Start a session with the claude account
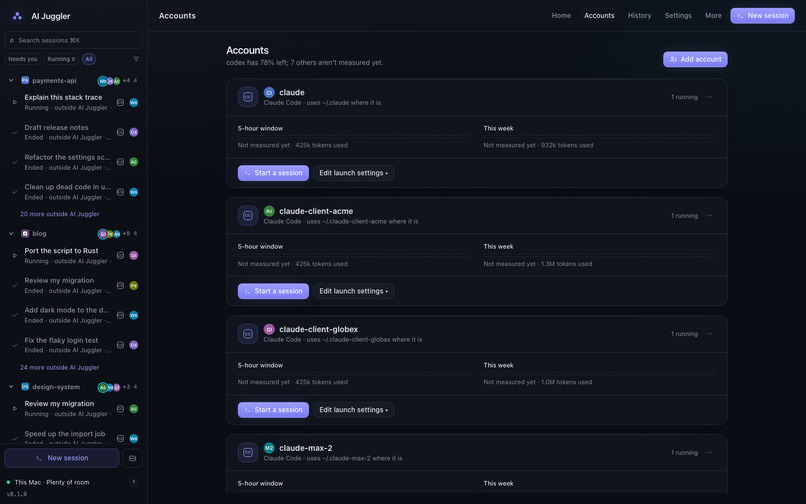The image size is (806, 504). click(273, 173)
